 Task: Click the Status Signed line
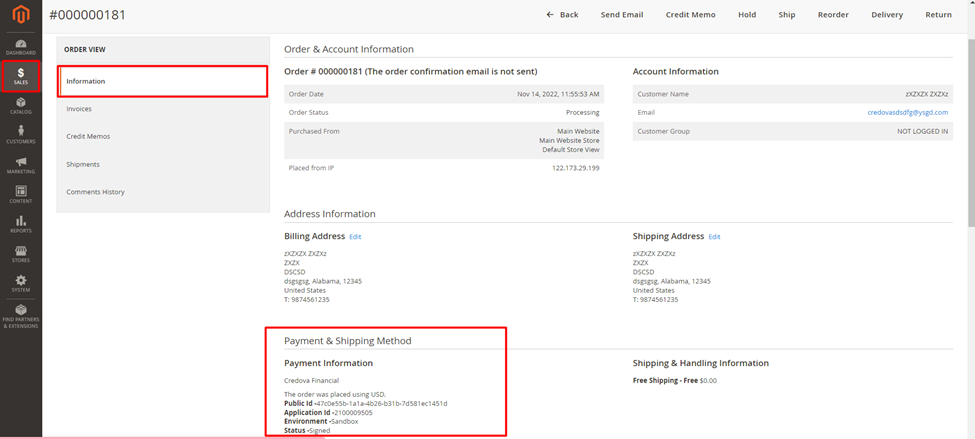coord(307,430)
